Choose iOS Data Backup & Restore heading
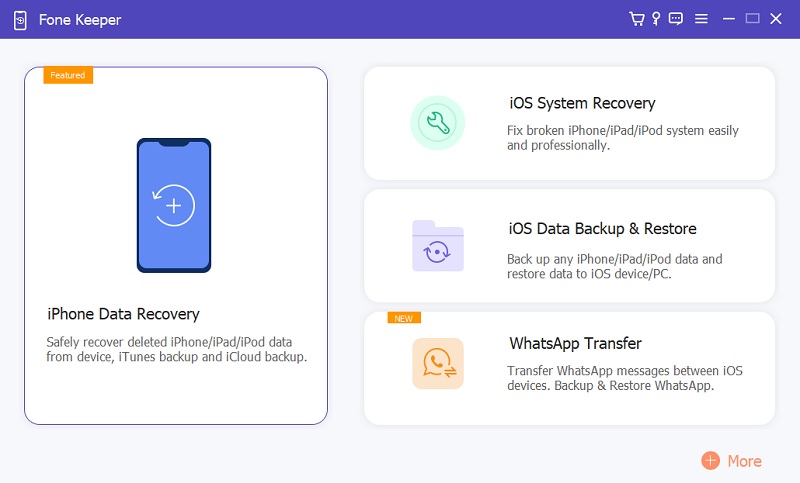800x483 pixels. (602, 229)
